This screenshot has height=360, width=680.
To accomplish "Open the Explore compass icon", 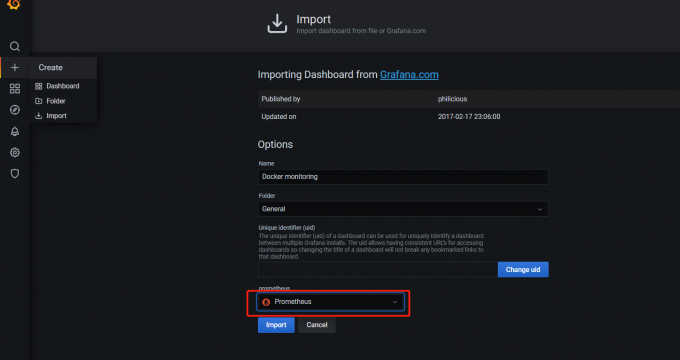I will pyautogui.click(x=15, y=110).
